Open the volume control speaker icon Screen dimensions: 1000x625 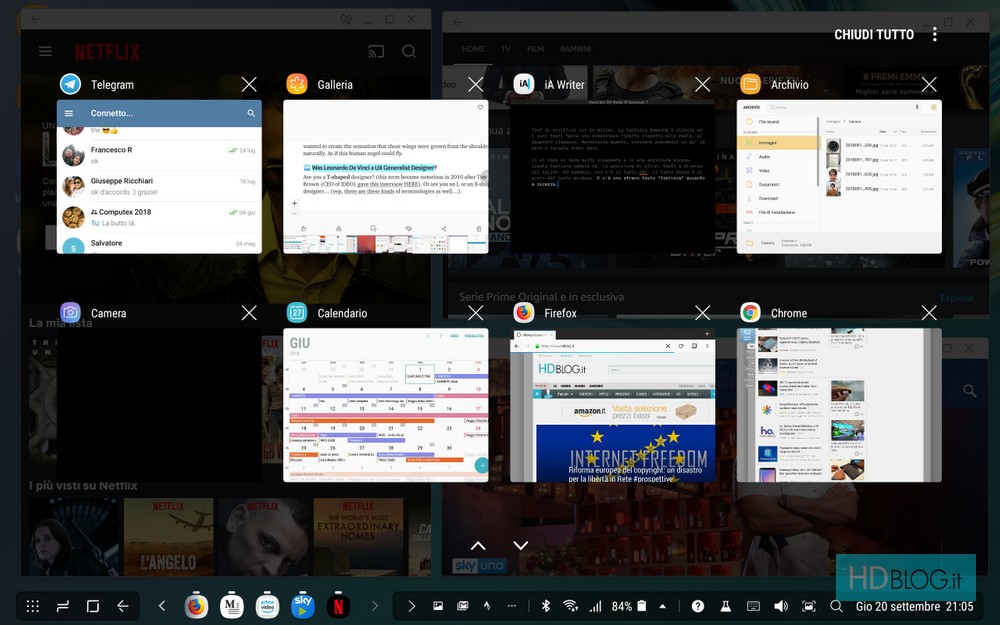(x=780, y=606)
